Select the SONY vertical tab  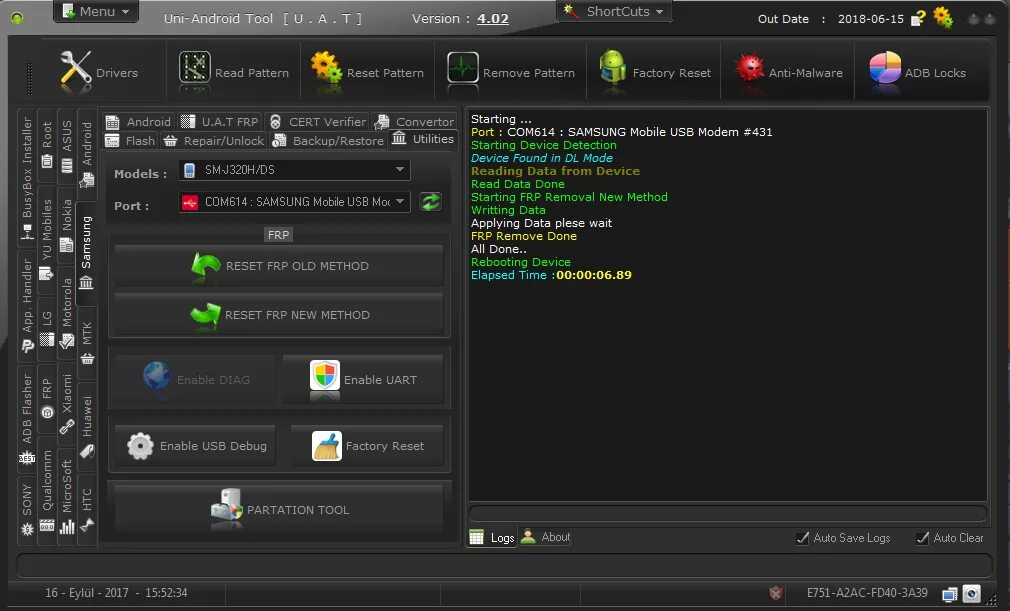coord(27,510)
